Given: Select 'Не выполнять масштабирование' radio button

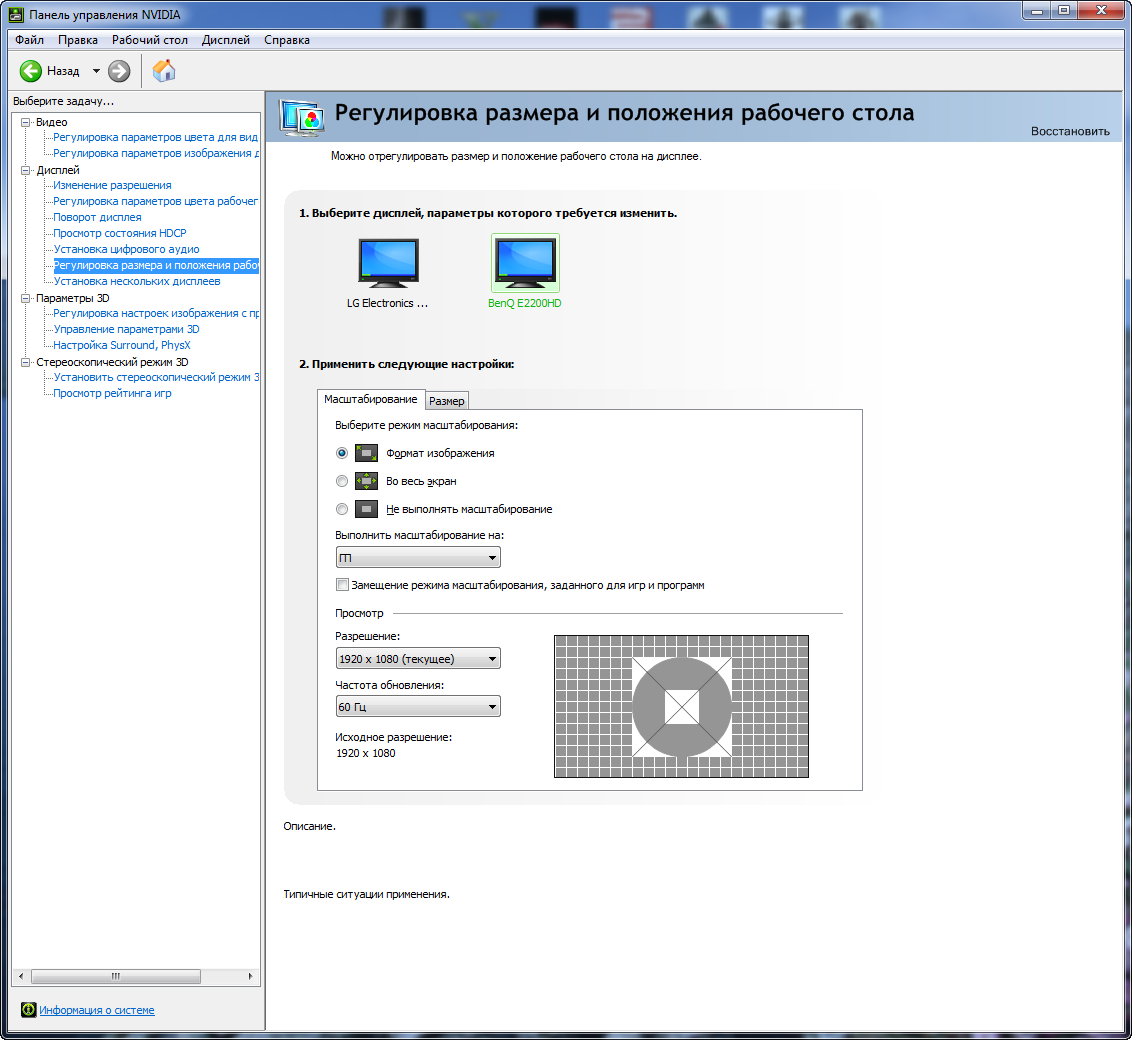Looking at the screenshot, I should tap(342, 509).
